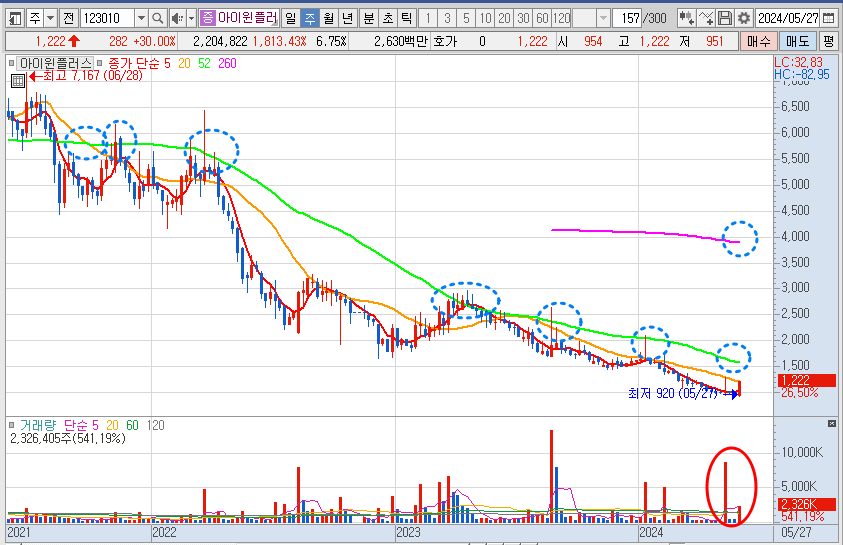
Task: Select daily 일 chart period
Action: 291,19
